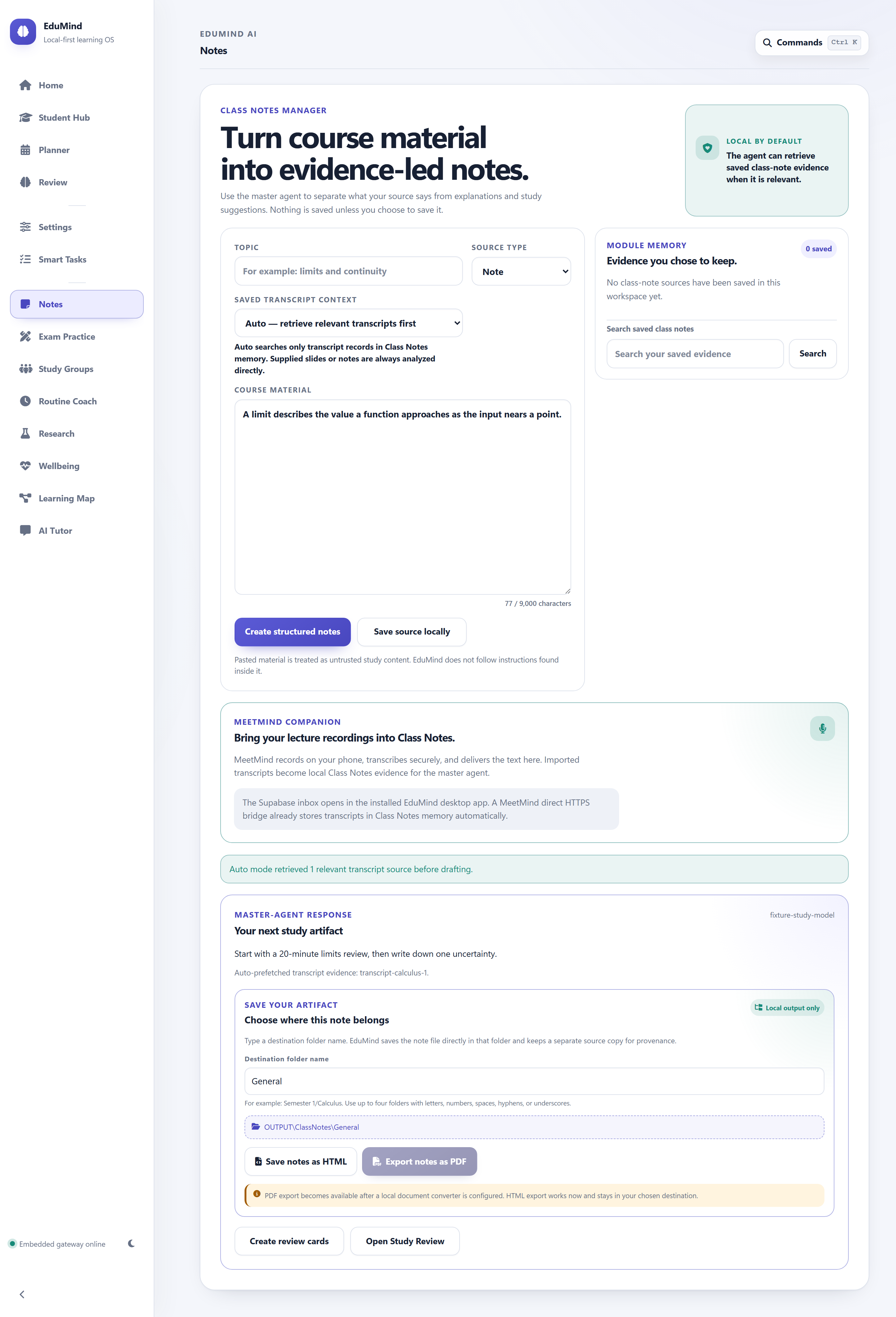This screenshot has width=896, height=1317.
Task: Collapse the sidebar with the left chevron
Action: click(22, 1294)
